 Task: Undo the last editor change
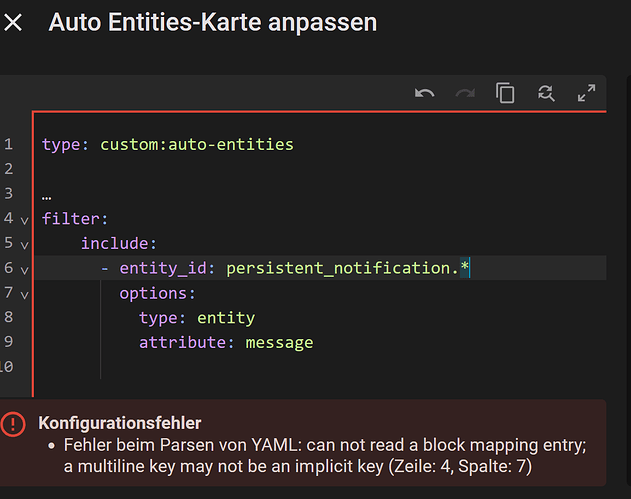pos(425,93)
